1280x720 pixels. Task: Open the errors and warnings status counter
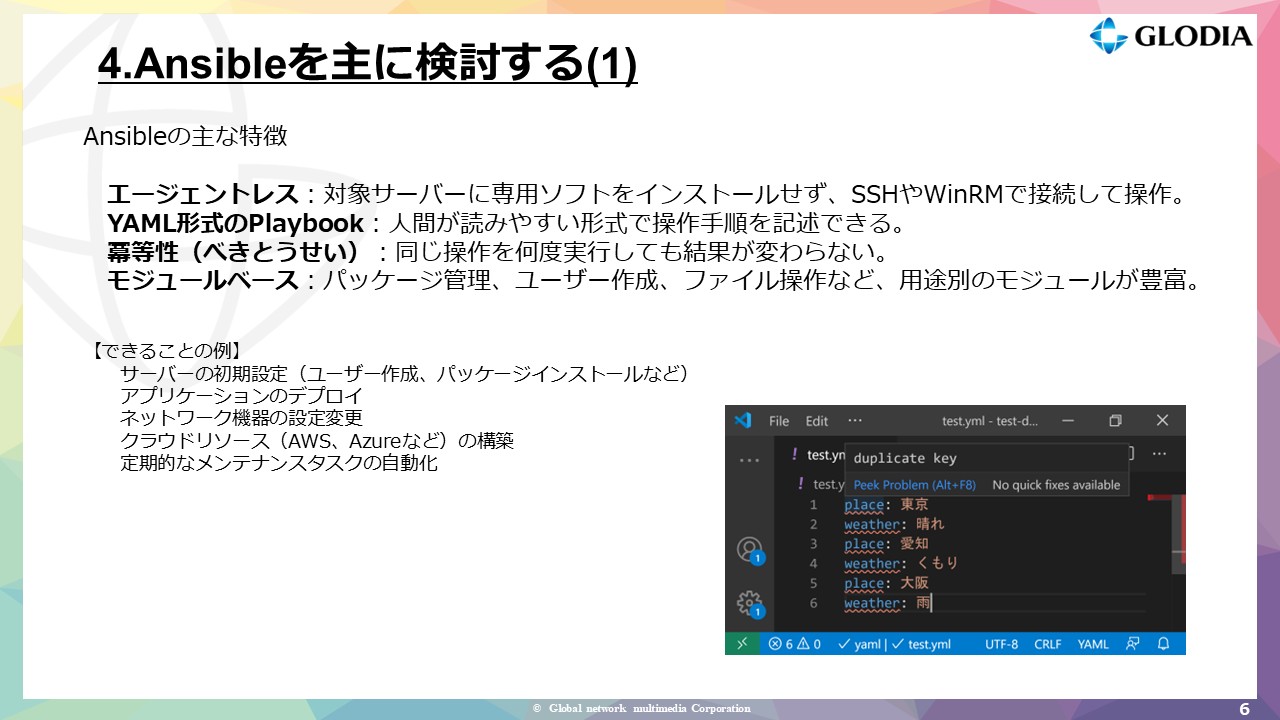pos(795,644)
